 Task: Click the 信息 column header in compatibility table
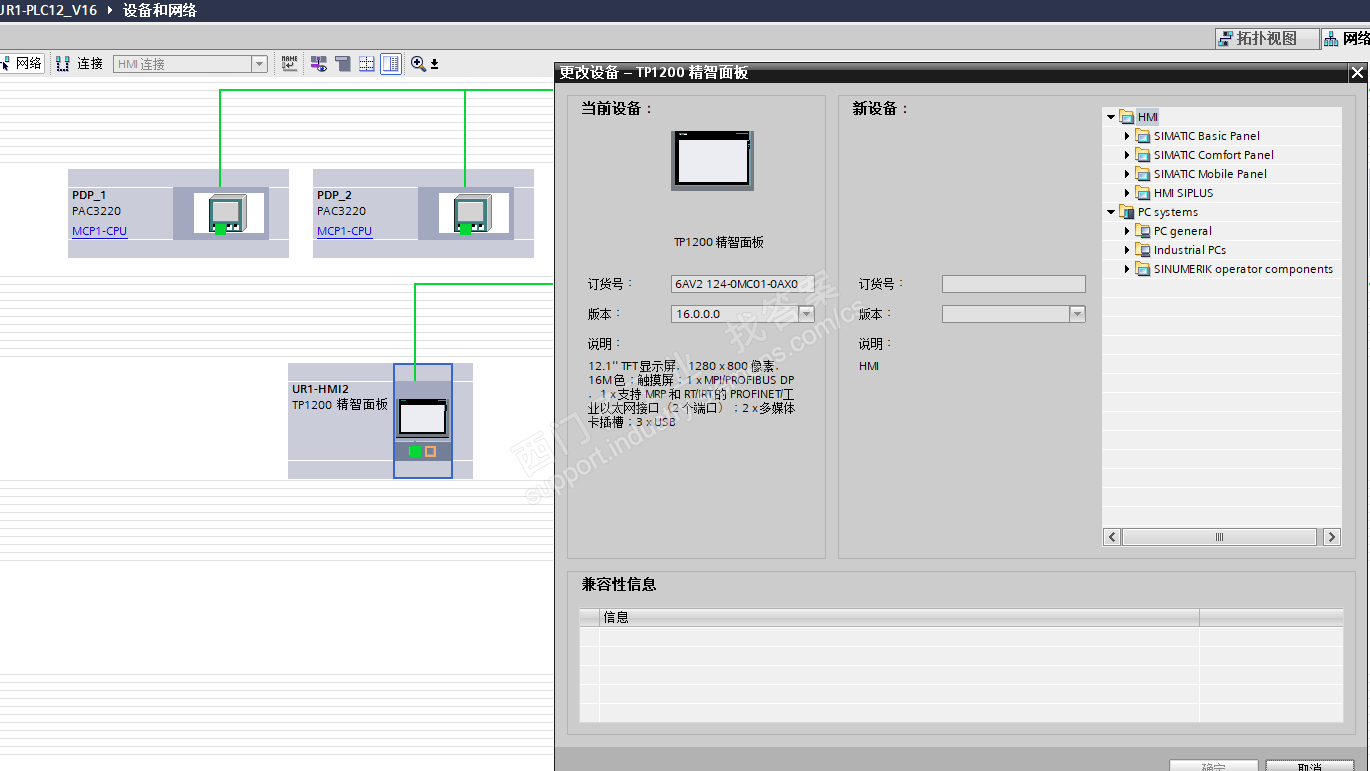tap(899, 617)
